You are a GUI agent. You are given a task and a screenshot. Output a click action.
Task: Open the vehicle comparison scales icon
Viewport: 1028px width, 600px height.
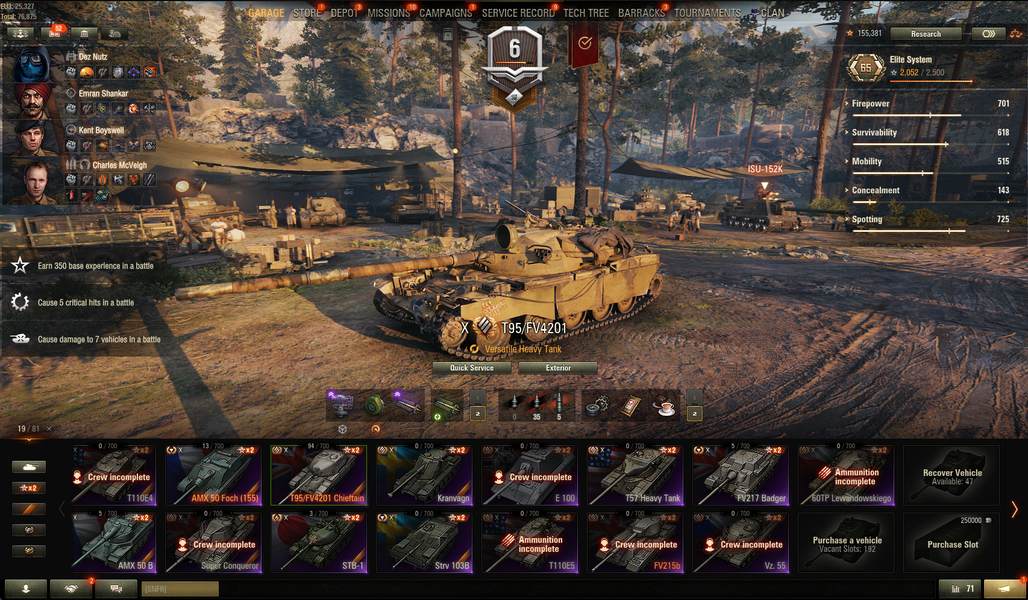[x=1016, y=33]
